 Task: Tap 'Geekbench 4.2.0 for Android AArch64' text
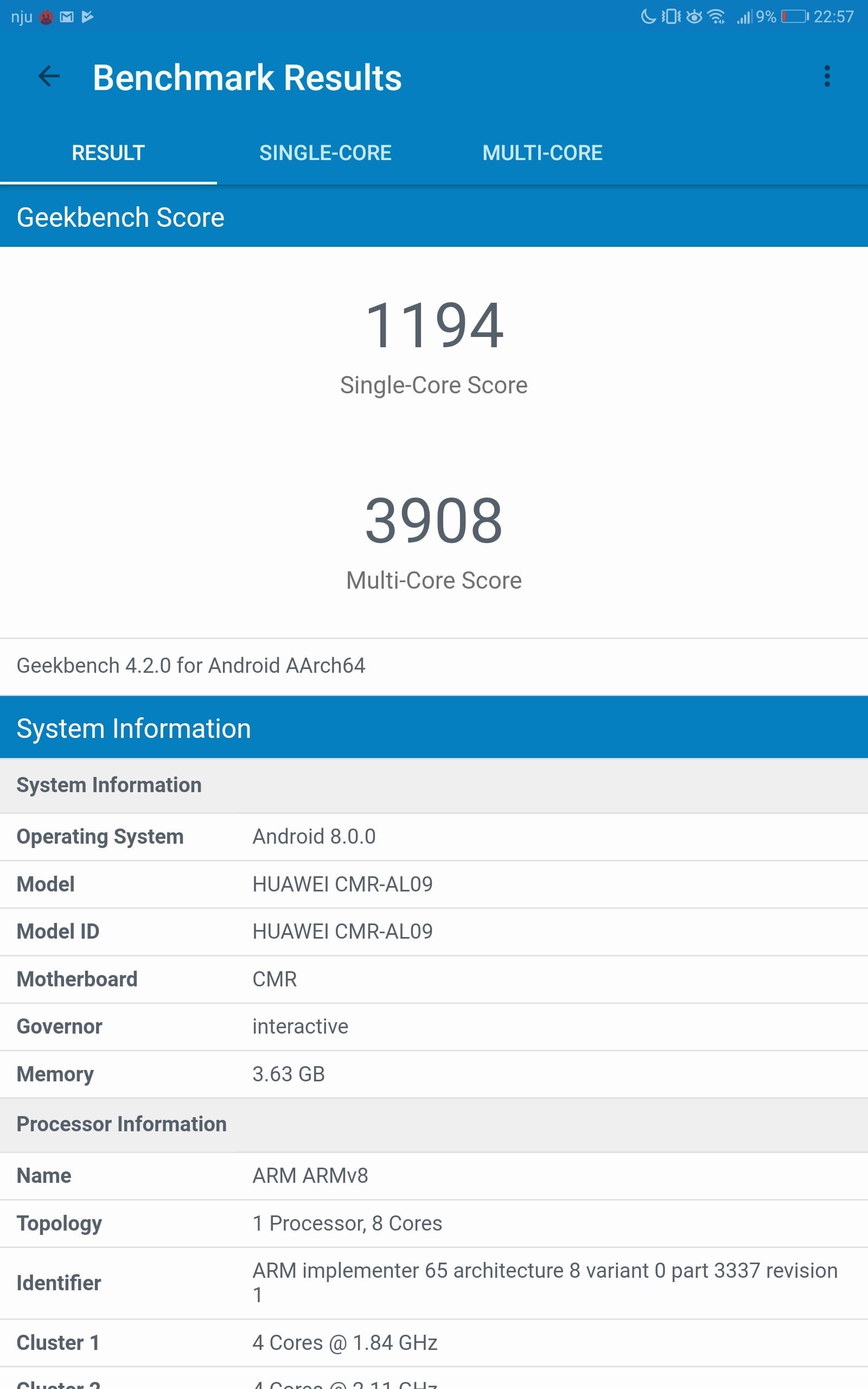pyautogui.click(x=190, y=665)
